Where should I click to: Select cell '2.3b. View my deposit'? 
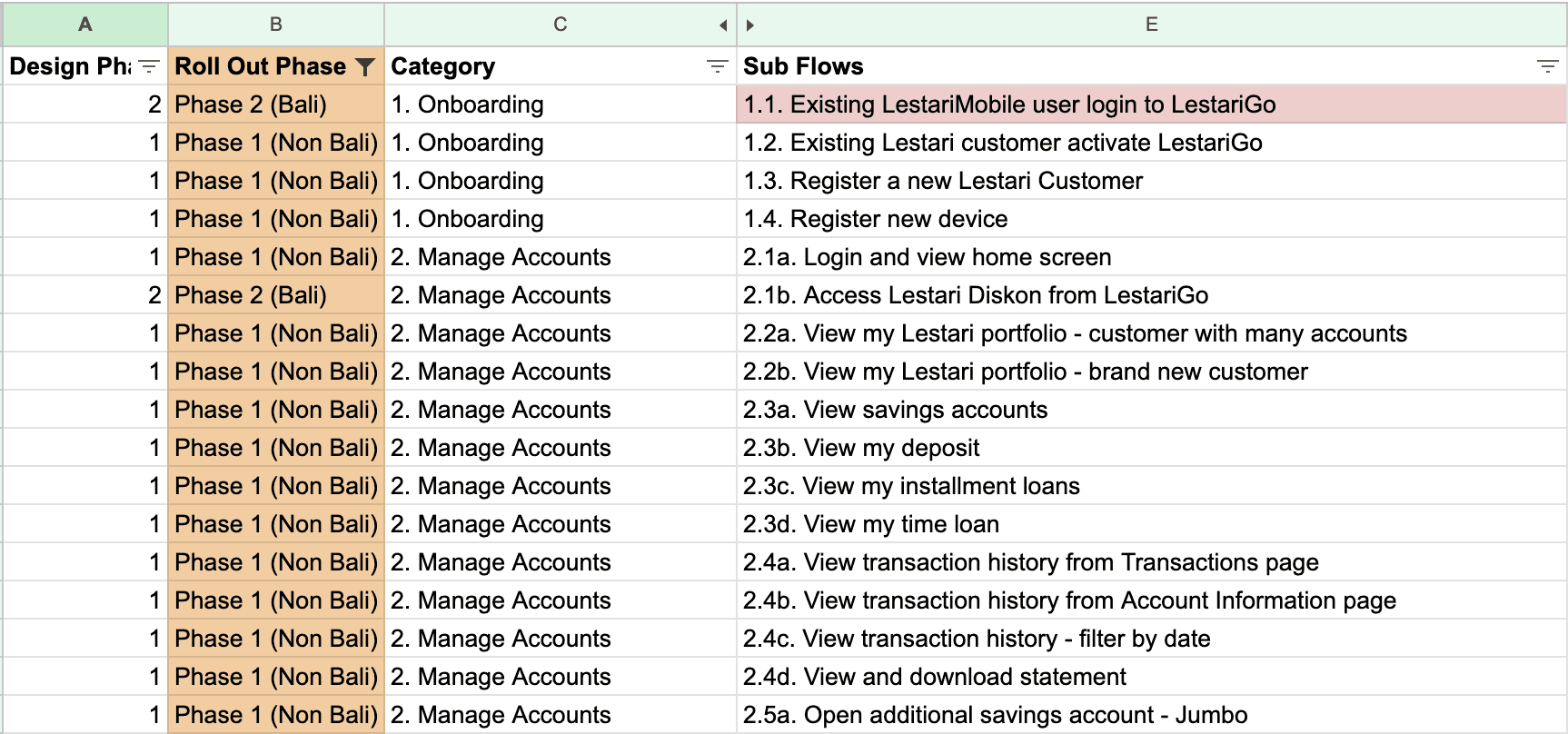(x=1152, y=448)
